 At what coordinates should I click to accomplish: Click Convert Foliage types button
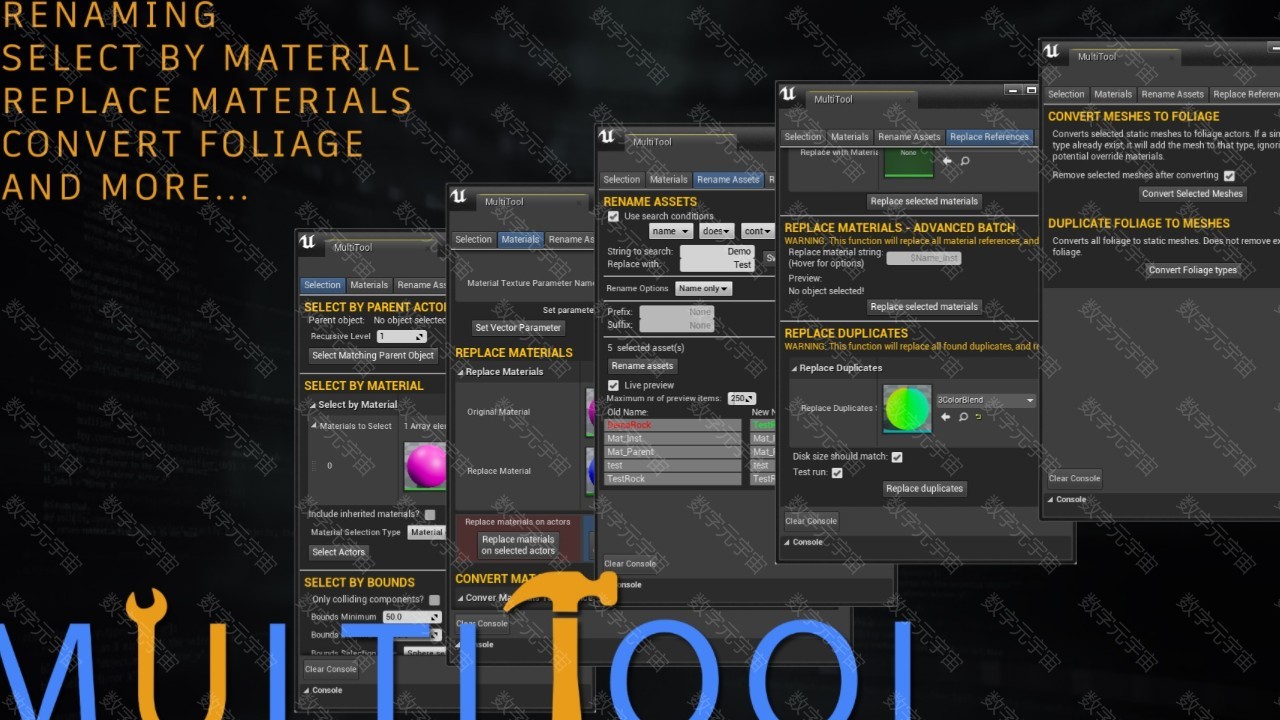point(1193,270)
